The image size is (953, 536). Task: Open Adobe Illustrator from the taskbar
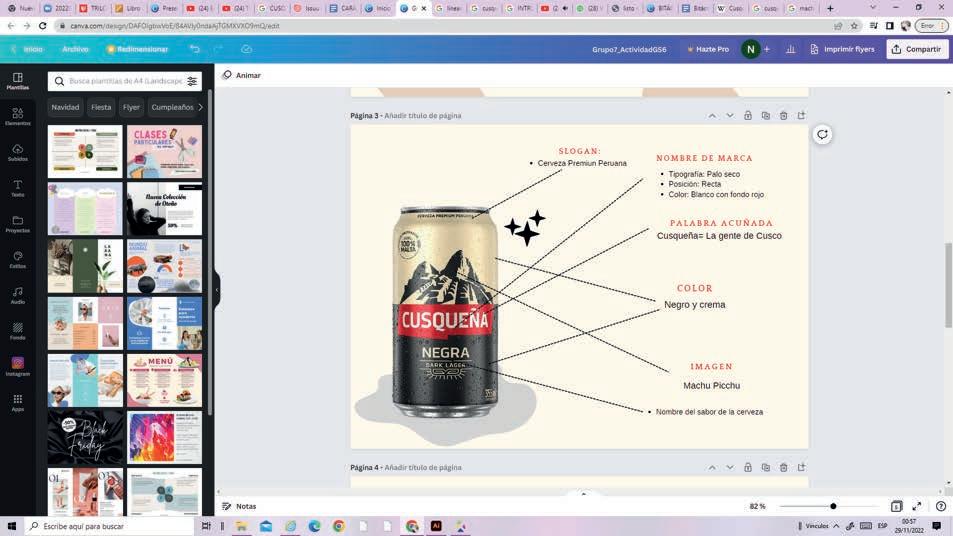(x=436, y=526)
